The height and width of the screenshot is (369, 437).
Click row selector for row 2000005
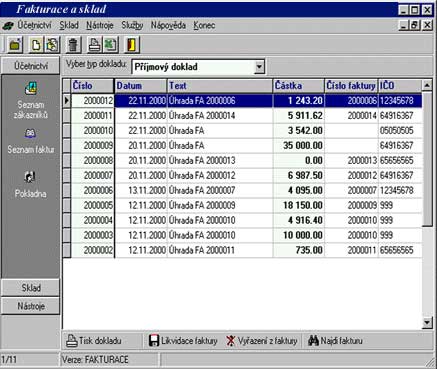[x=67, y=205]
